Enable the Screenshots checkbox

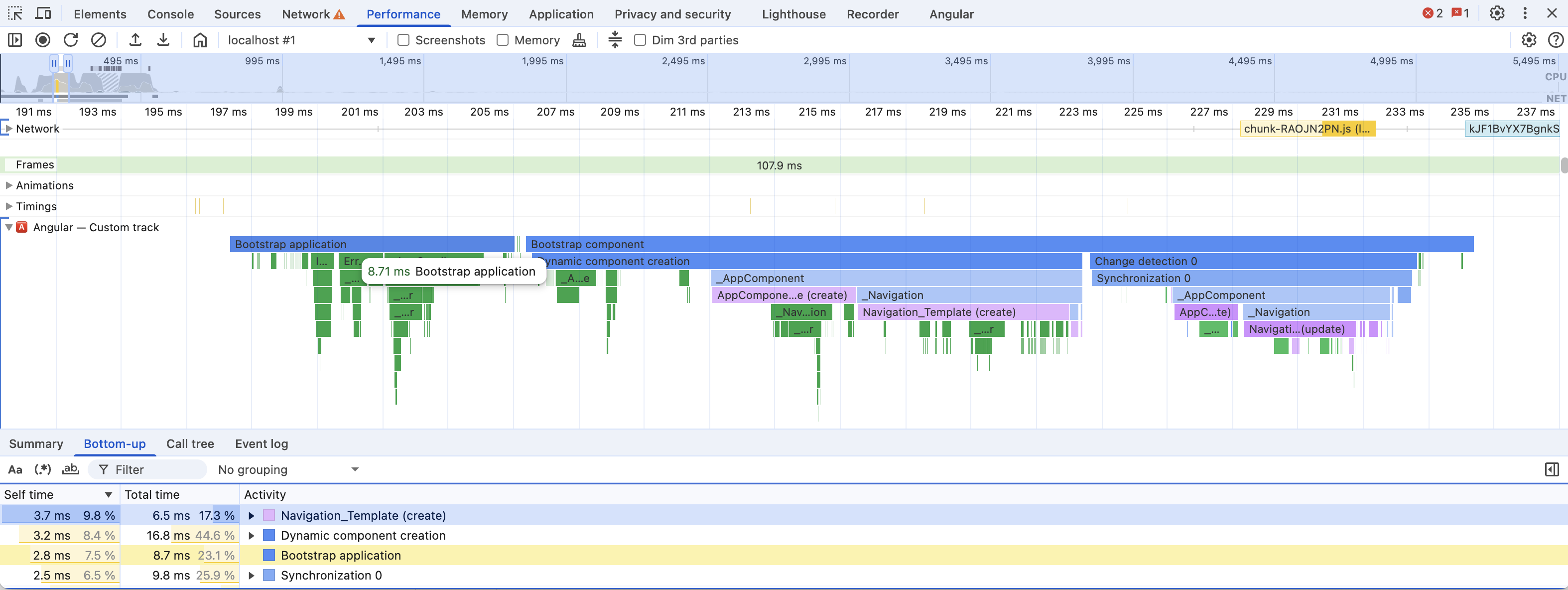(403, 39)
